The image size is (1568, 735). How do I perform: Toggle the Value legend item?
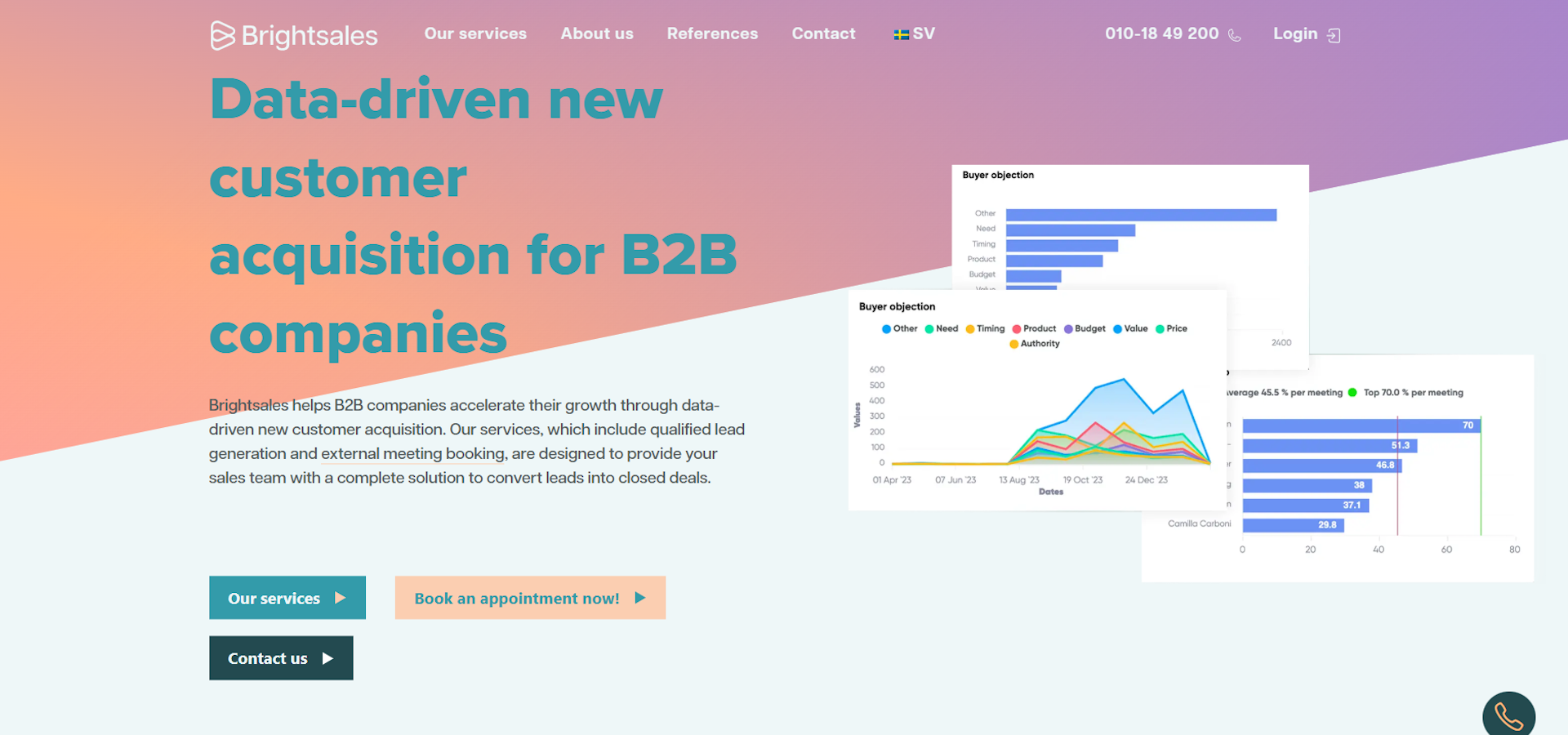1131,328
